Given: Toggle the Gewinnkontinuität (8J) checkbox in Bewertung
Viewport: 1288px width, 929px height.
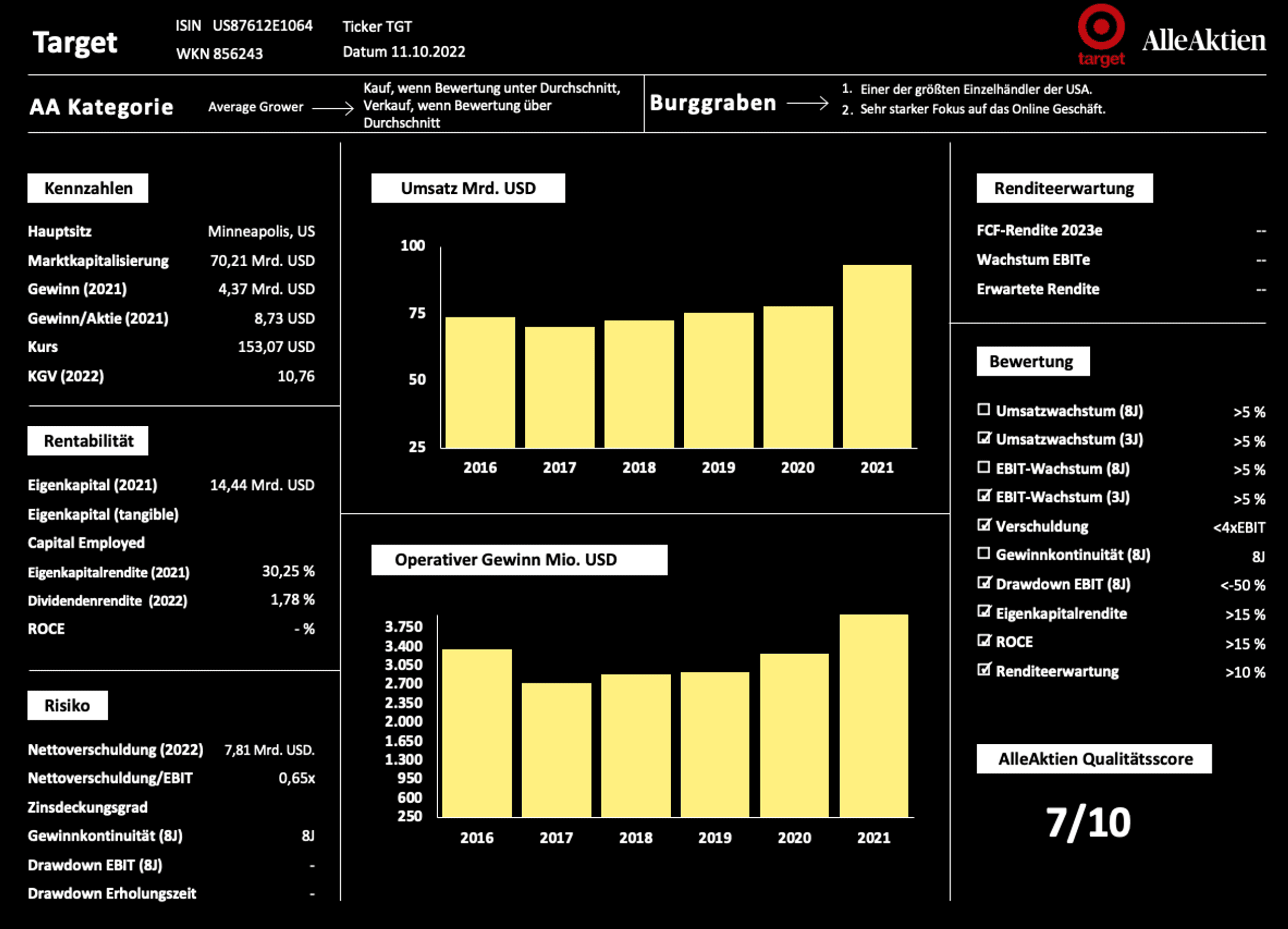Looking at the screenshot, I should tap(984, 554).
